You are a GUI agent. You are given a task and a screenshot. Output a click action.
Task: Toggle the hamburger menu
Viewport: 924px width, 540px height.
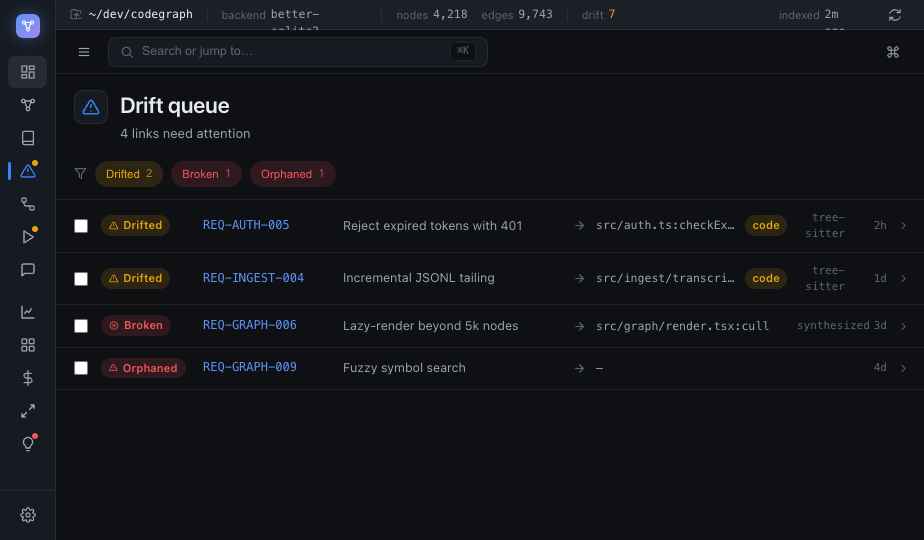[84, 52]
